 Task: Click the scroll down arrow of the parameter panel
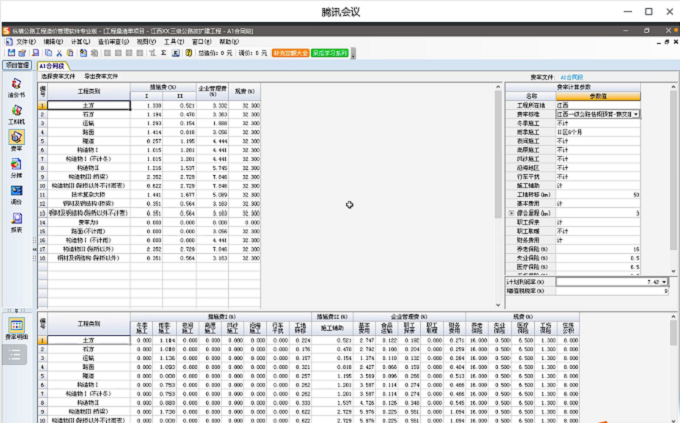coord(673,271)
